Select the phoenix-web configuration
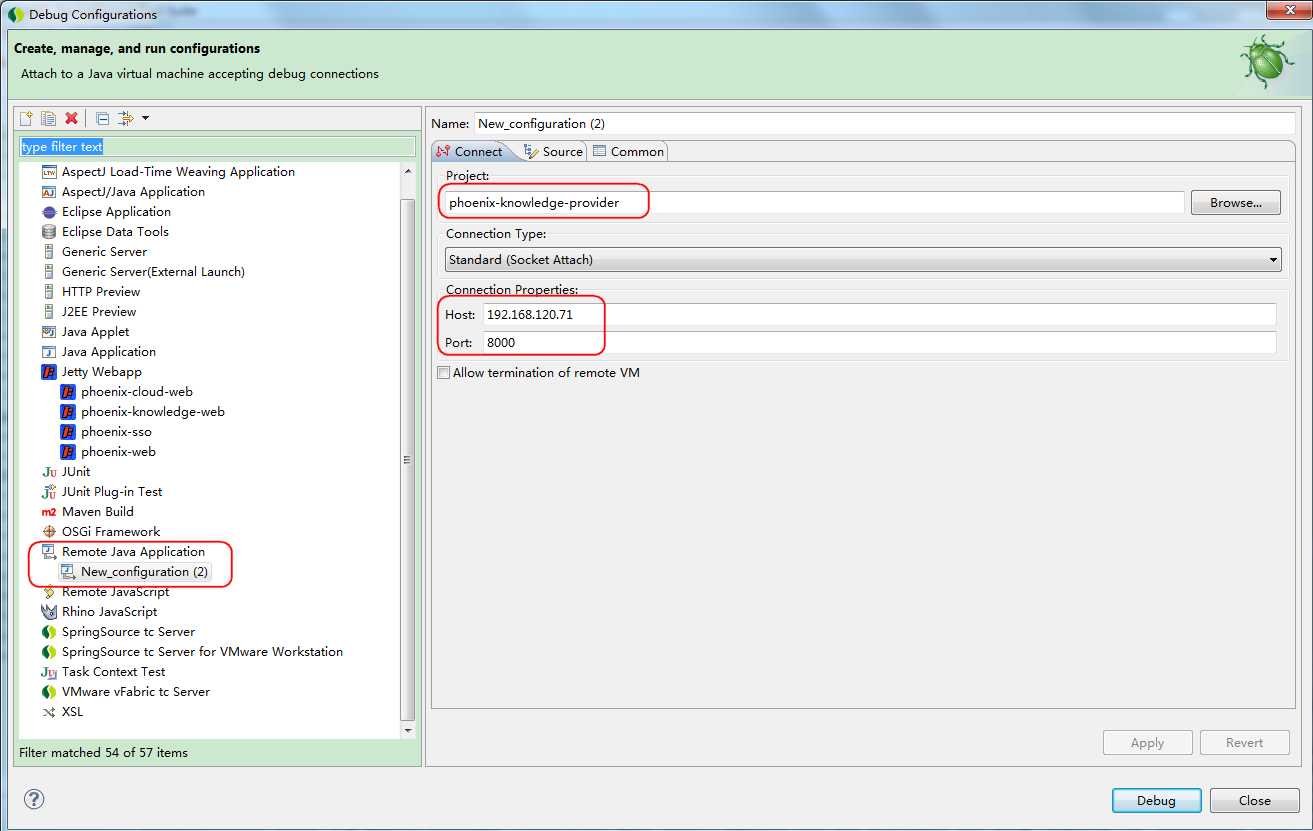1313x831 pixels. coord(118,452)
